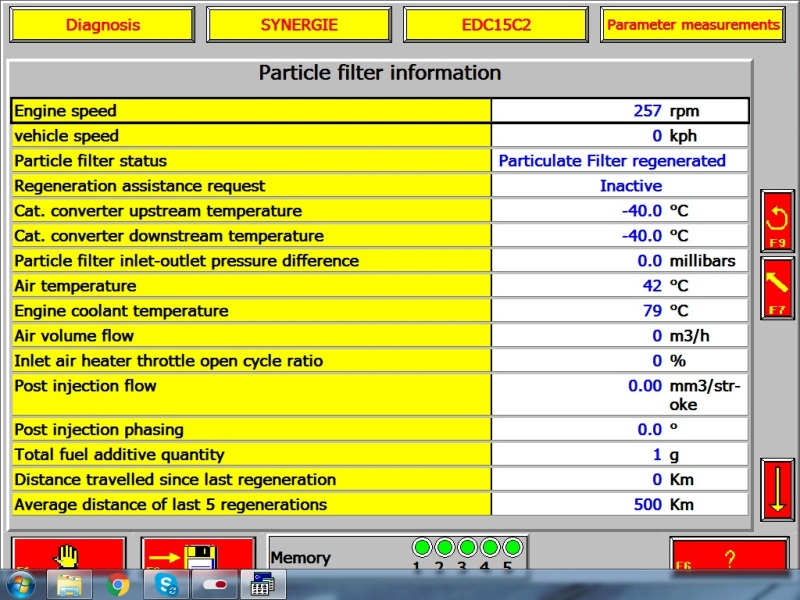This screenshot has height=600, width=800.
Task: Click the F7 back arrow button
Action: (777, 288)
